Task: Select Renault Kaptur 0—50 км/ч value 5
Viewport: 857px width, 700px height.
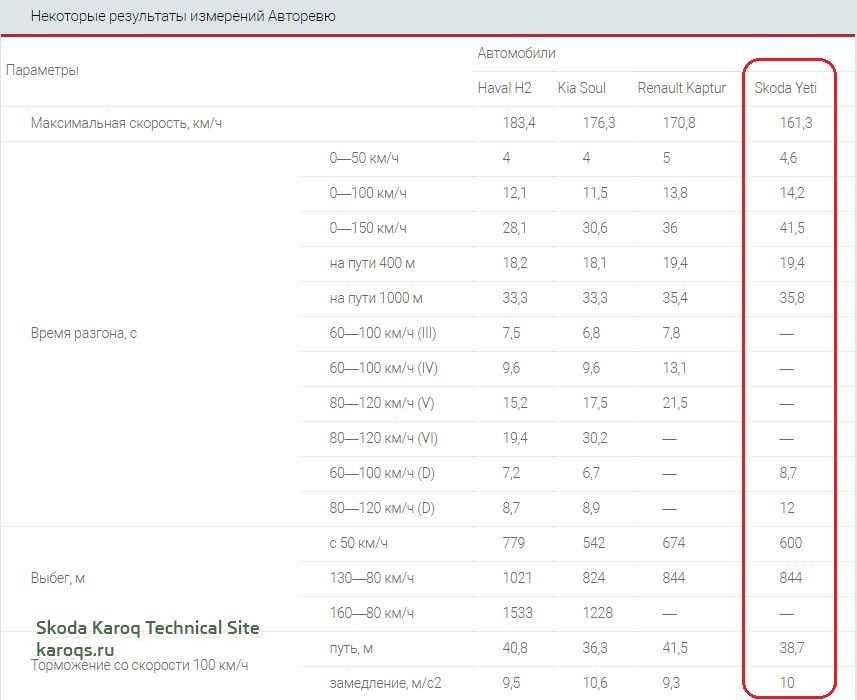Action: (666, 158)
